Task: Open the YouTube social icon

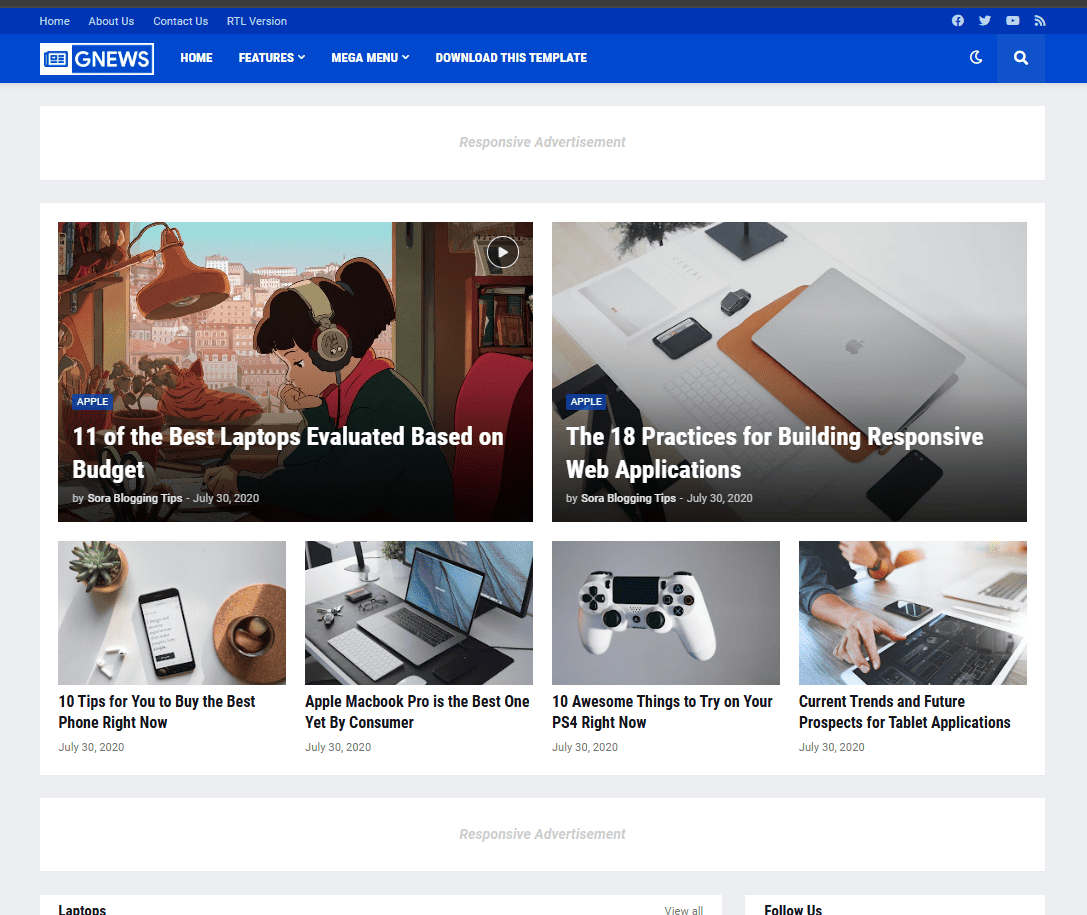Action: [1013, 21]
